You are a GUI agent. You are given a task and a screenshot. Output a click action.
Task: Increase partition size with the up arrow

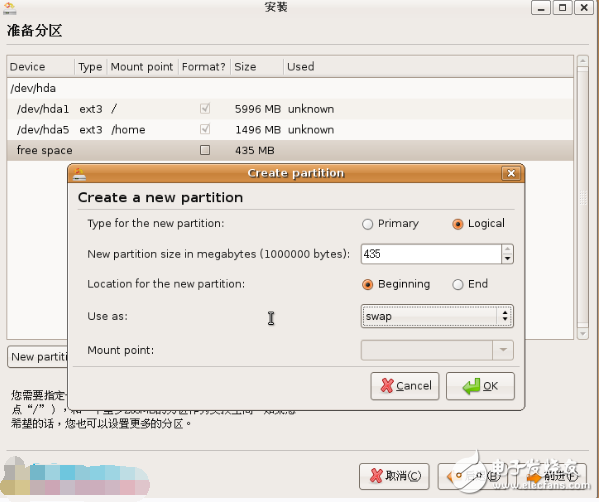coord(507,249)
